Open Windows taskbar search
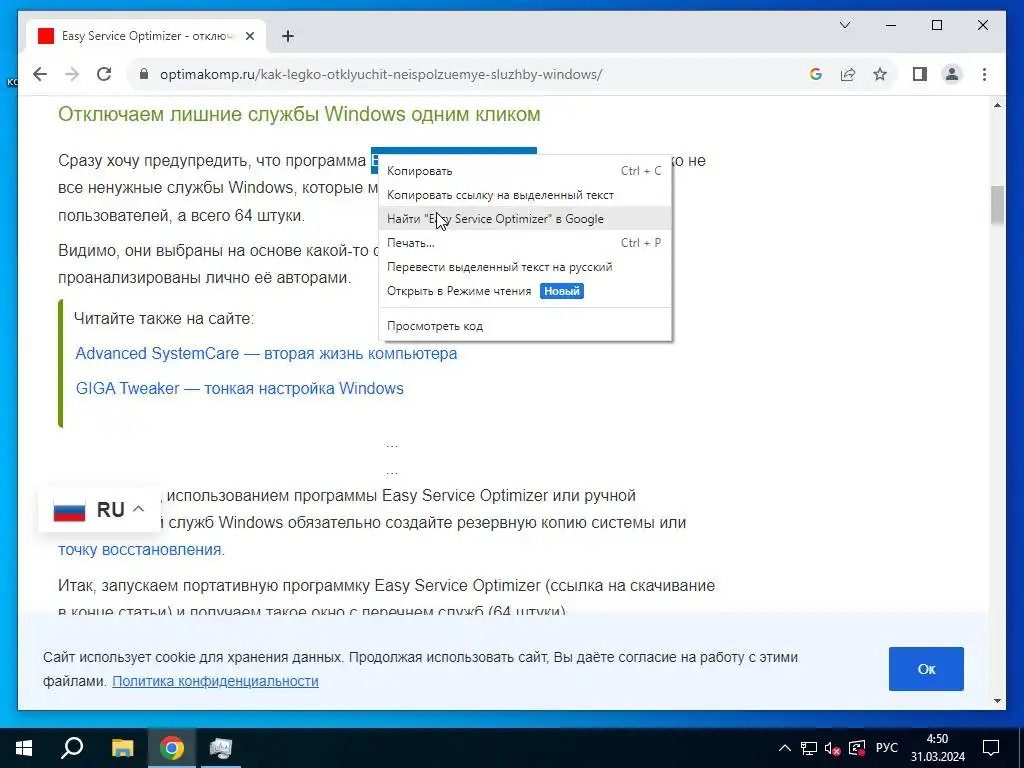1024x768 pixels. (x=72, y=748)
